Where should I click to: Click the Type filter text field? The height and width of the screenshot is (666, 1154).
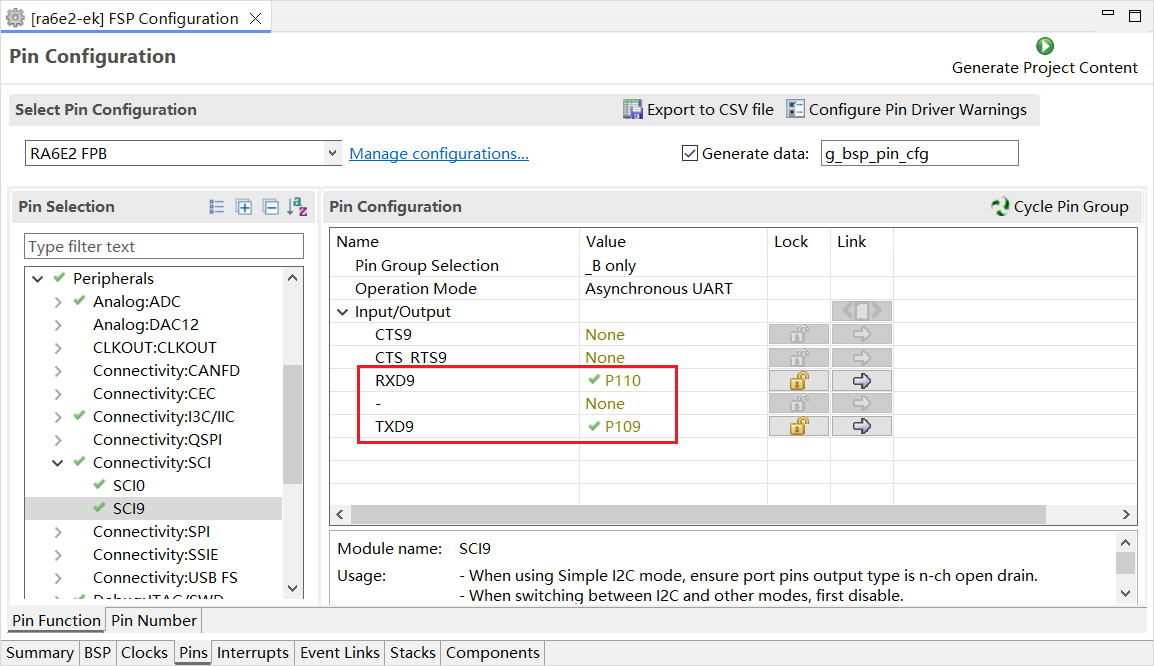pos(164,247)
